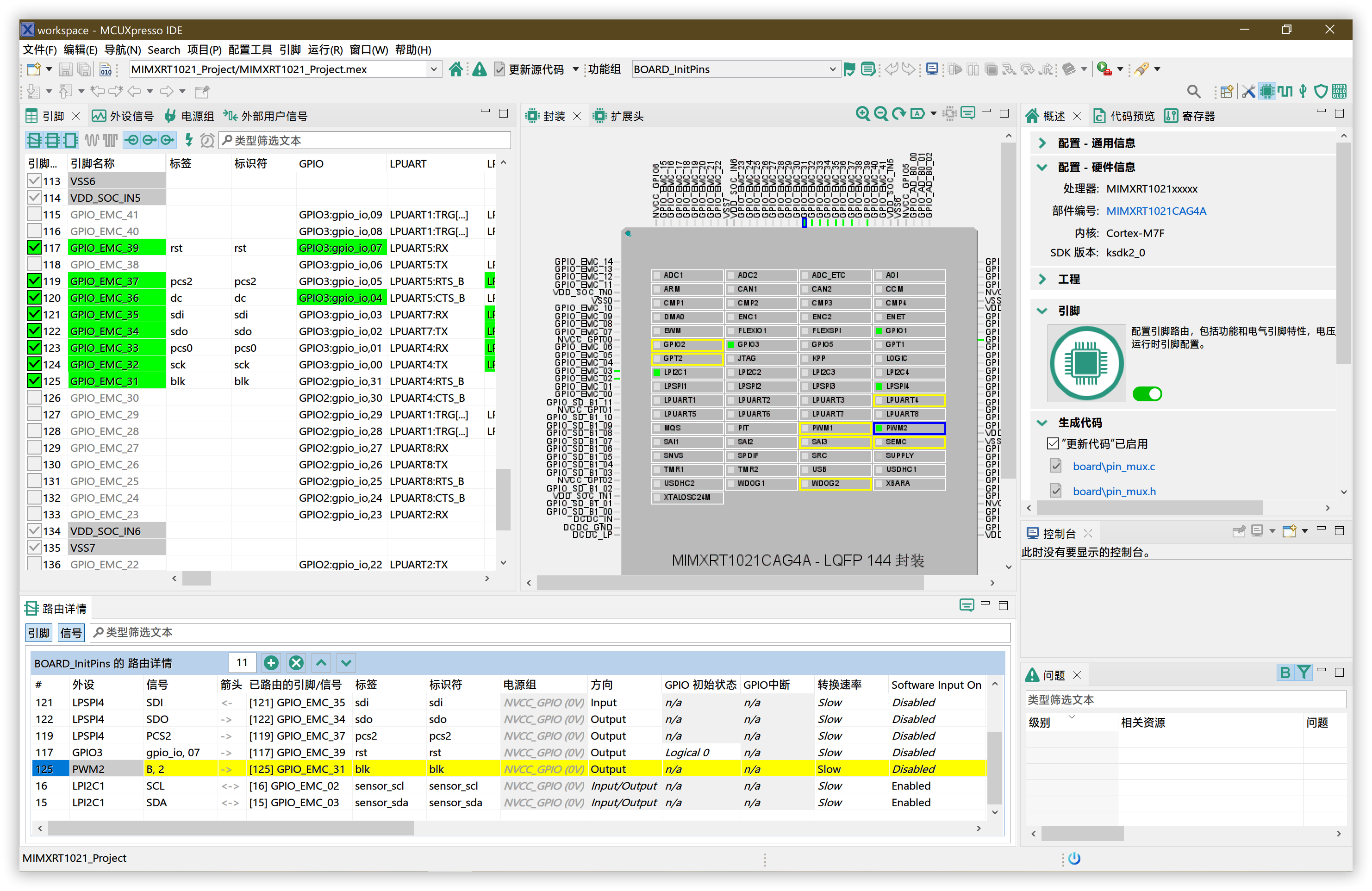Screen dimensions: 1372x891
Task: Click the green Home overview icon
Action: pos(455,69)
